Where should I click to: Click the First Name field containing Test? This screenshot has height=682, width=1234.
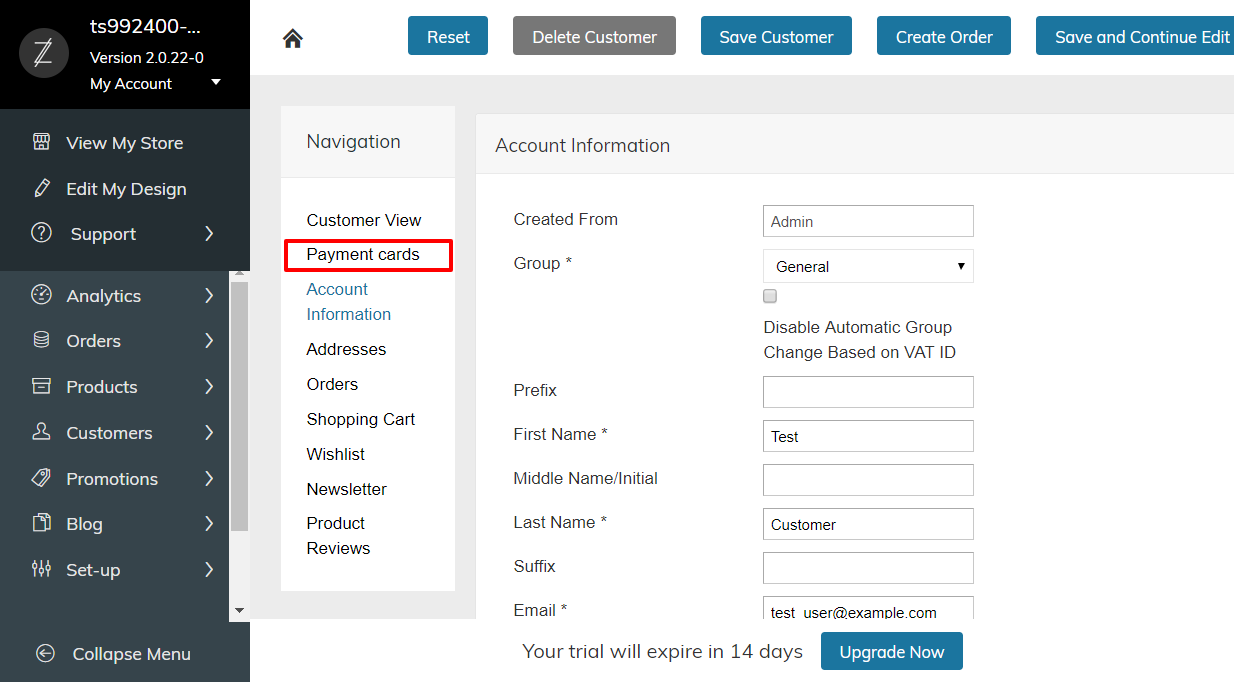tap(868, 436)
